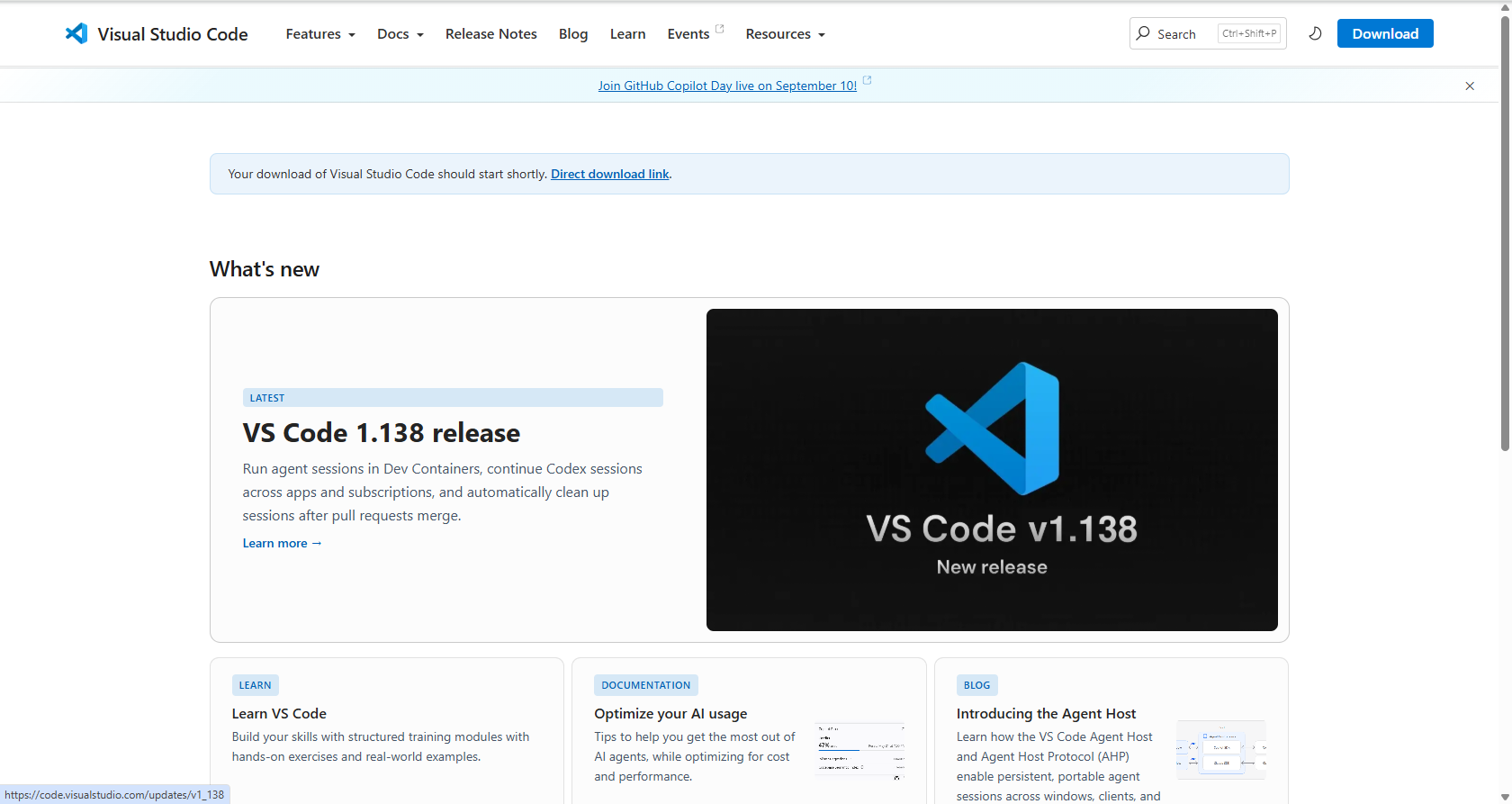The height and width of the screenshot is (804, 1512).
Task: Click the What's new heading
Action: coord(265,269)
